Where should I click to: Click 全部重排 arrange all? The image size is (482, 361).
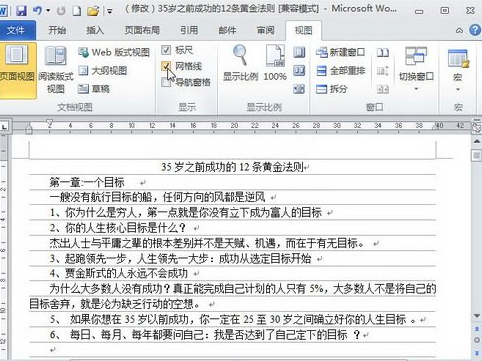[x=340, y=71]
